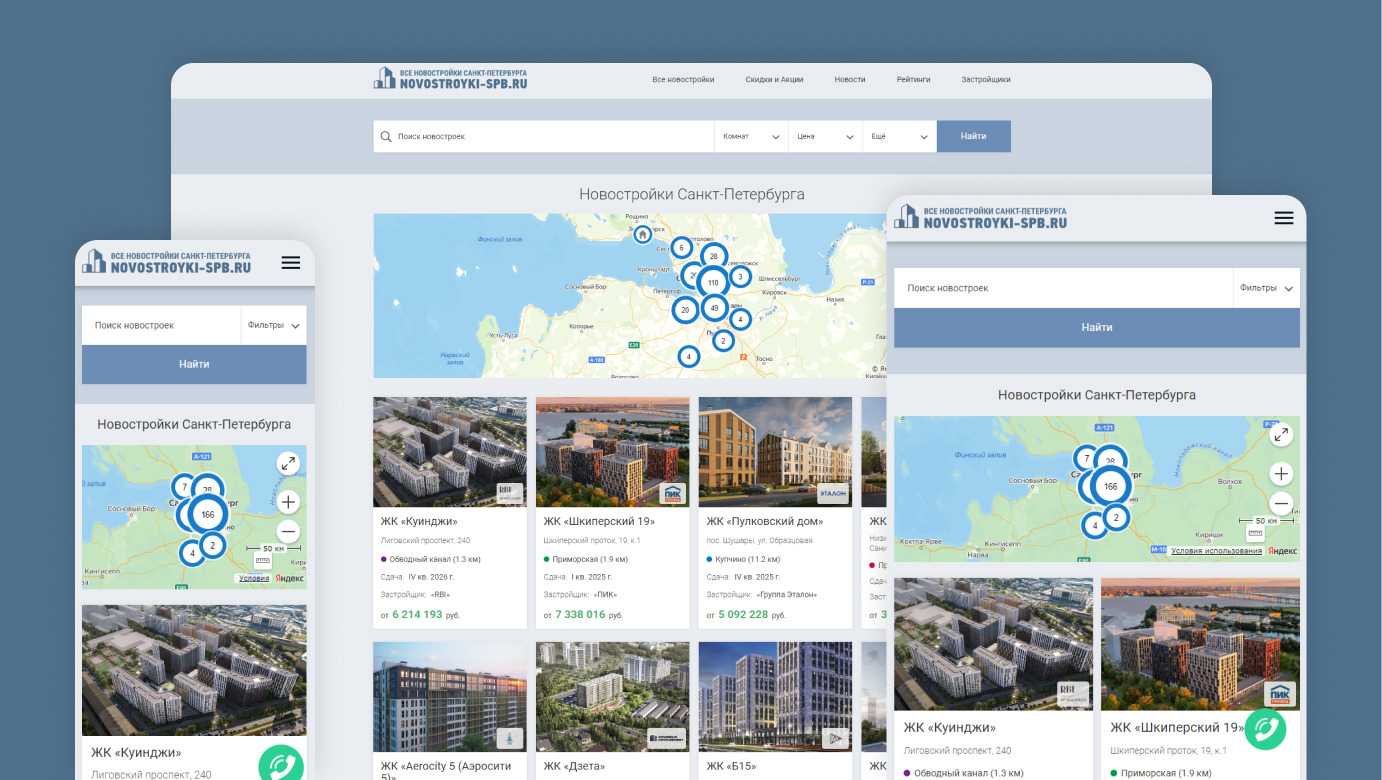Click ПИК logo on desktop Шкиперский card
The image size is (1382, 780).
pyautogui.click(x=672, y=493)
